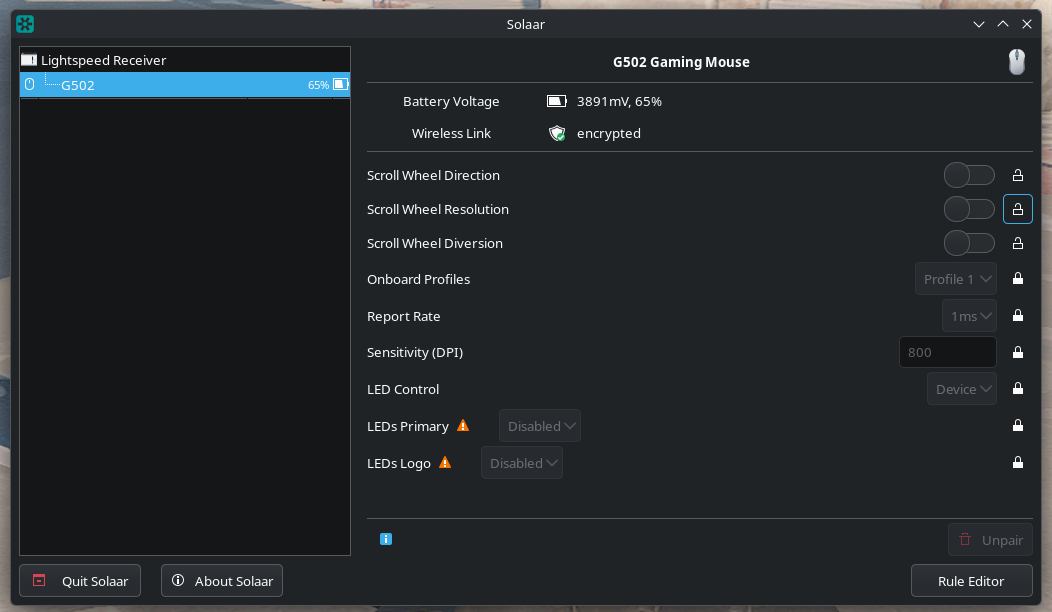1052x612 pixels.
Task: Open the Rule Editor
Action: coord(971,581)
